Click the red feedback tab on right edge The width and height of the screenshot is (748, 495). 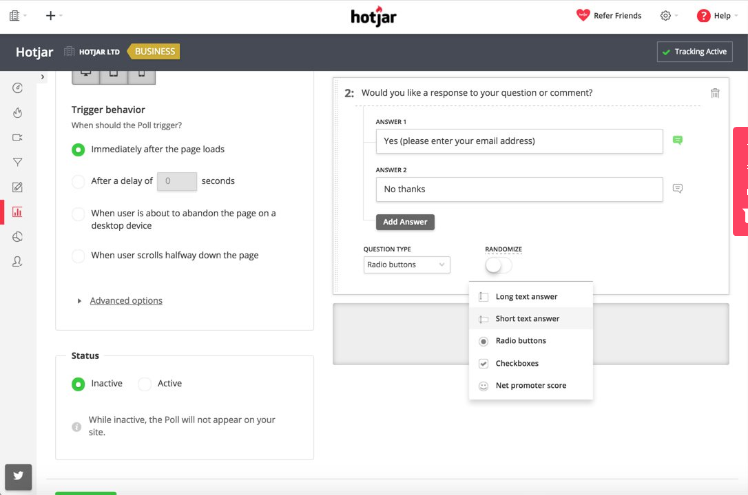[x=740, y=181]
